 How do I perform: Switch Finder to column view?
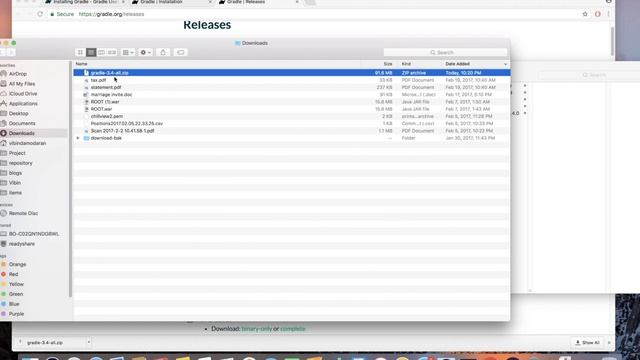pyautogui.click(x=101, y=52)
